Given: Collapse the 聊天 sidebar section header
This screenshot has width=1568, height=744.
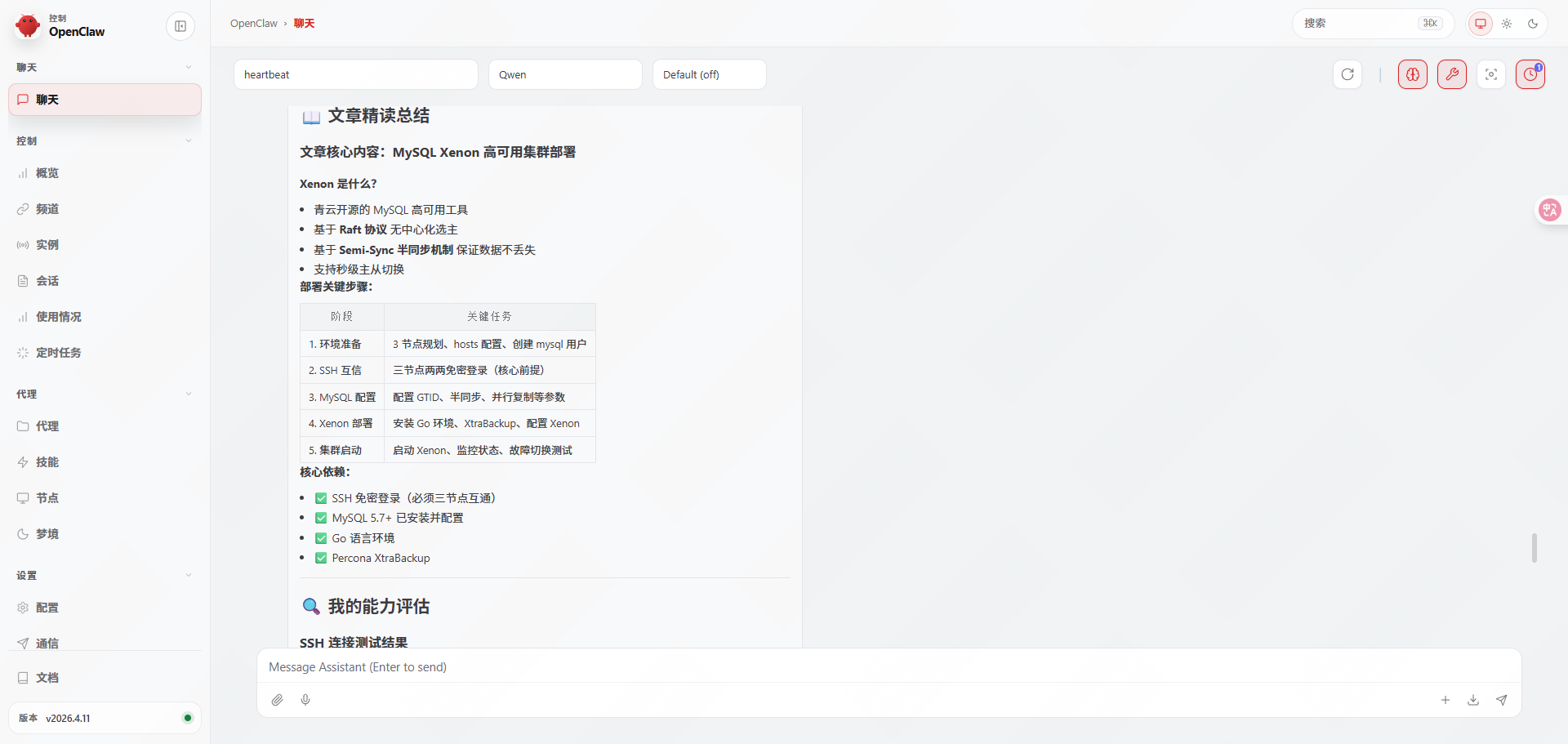Looking at the screenshot, I should click(105, 67).
